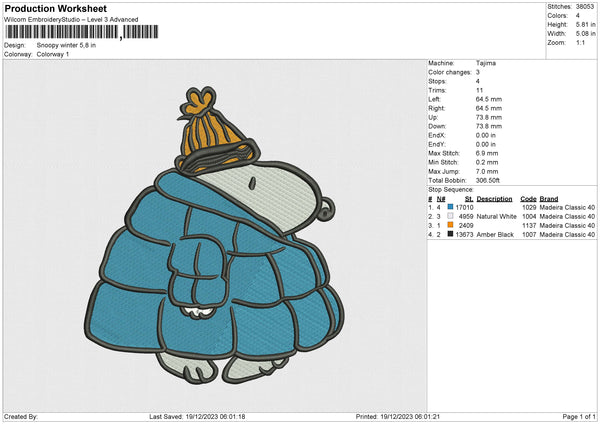This screenshot has width=600, height=424.
Task: Click the blue 17010 thread color swatch
Action: coord(450,207)
